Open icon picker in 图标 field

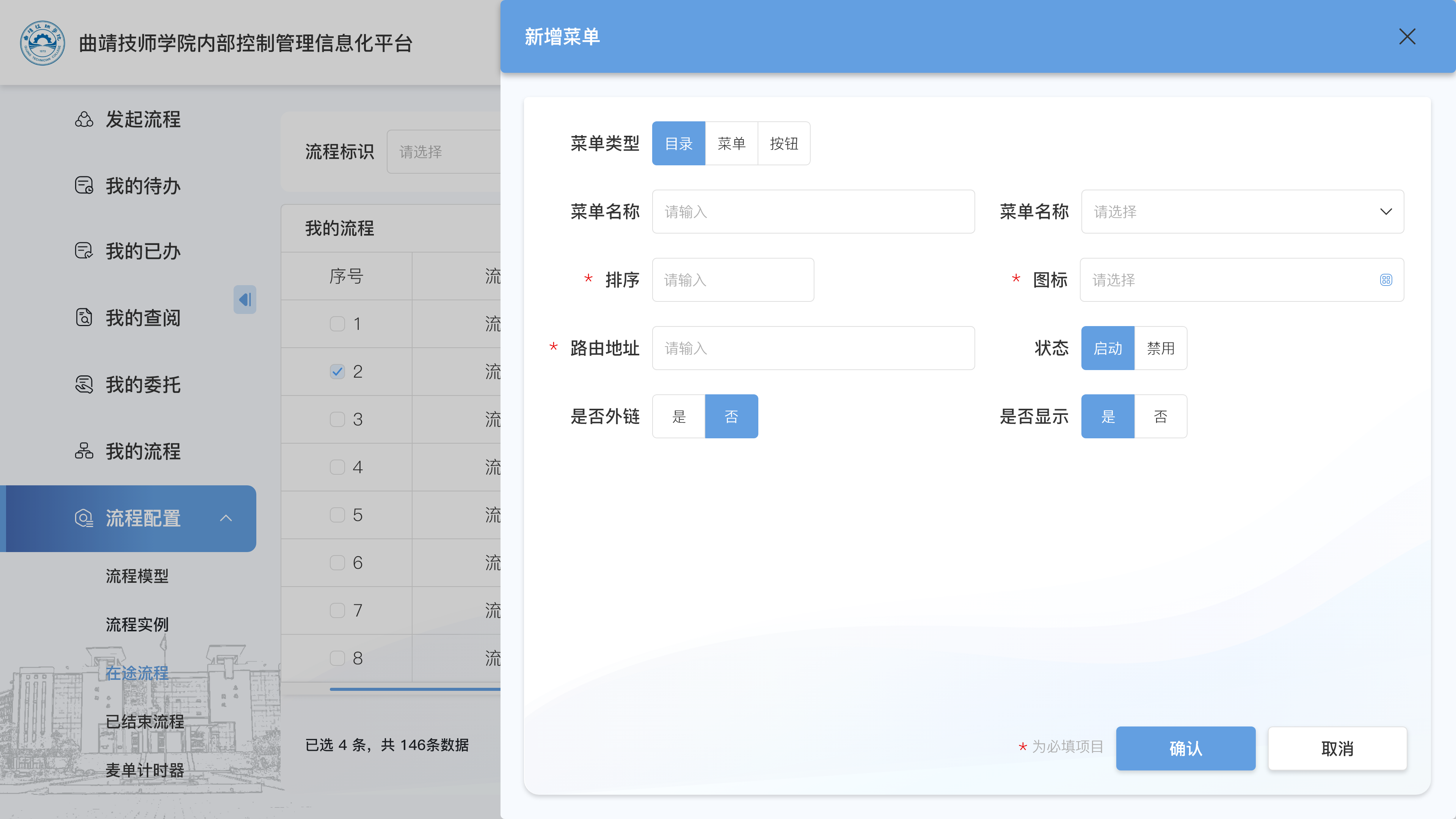tap(1386, 280)
